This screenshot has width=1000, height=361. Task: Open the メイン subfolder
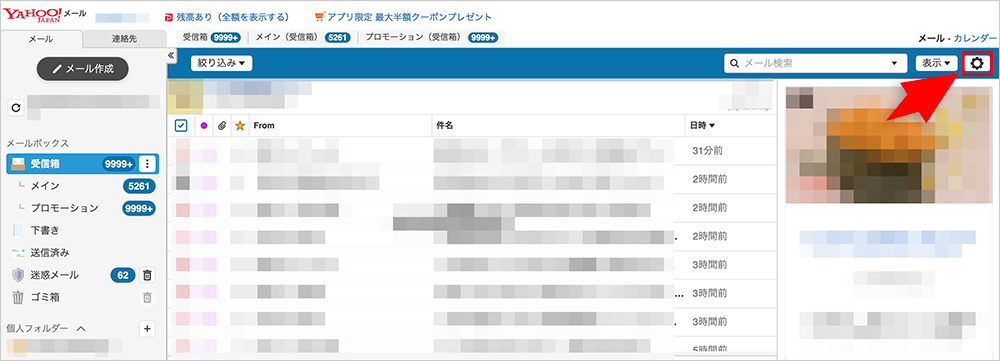click(45, 186)
